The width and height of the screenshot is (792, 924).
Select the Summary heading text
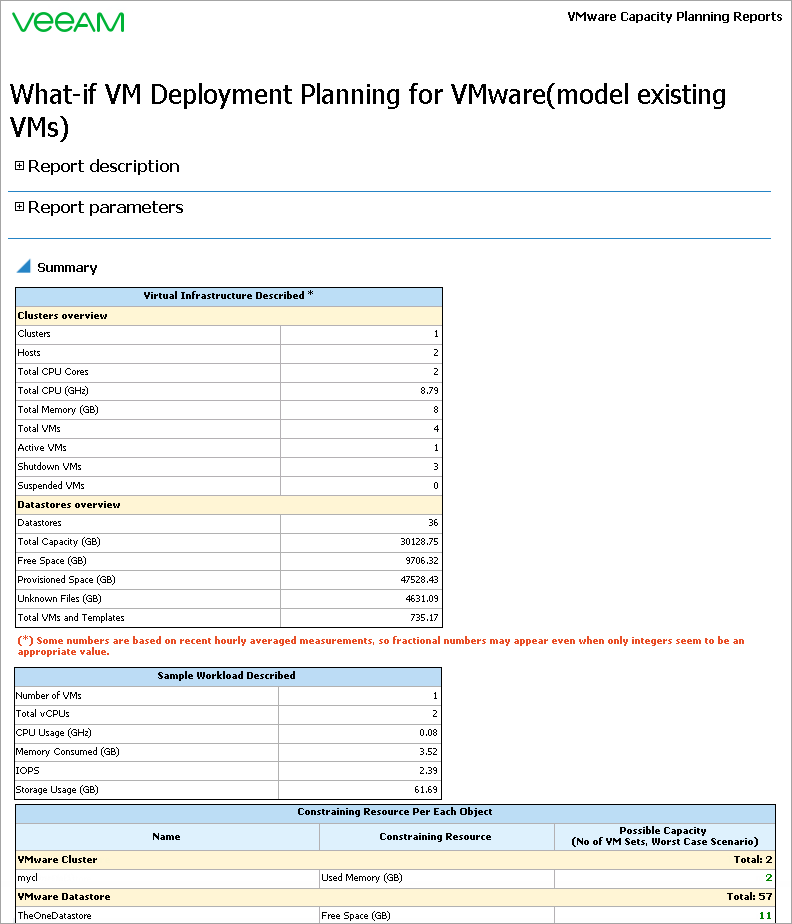pos(67,268)
